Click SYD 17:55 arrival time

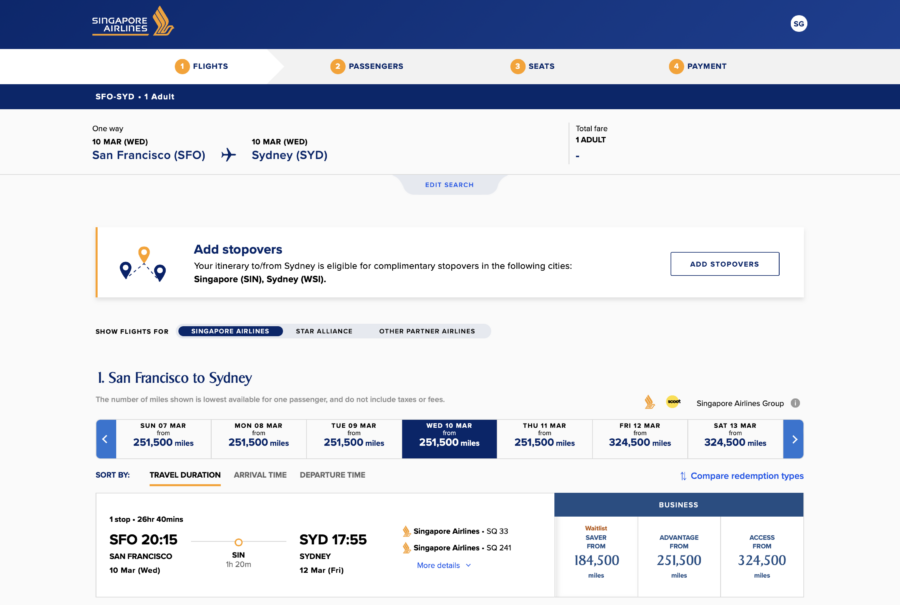(x=333, y=540)
